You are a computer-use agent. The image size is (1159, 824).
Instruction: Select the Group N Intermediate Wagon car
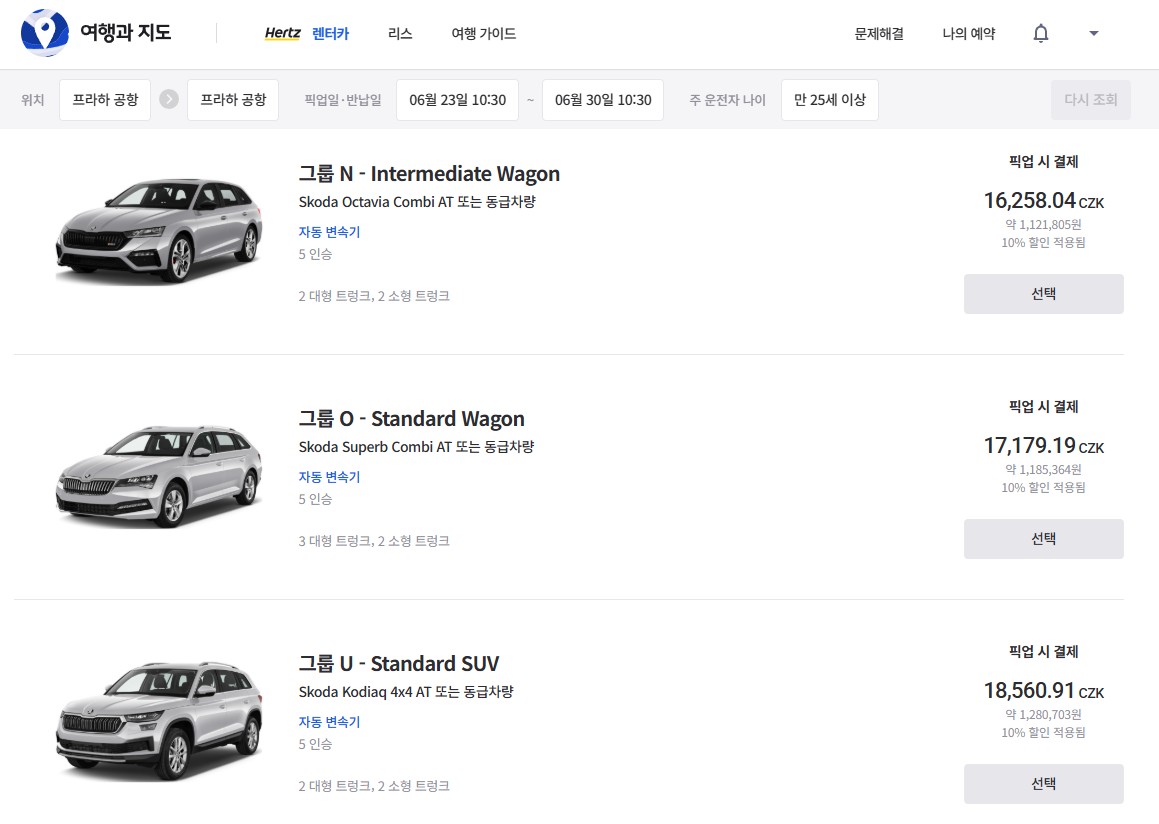(x=1043, y=294)
